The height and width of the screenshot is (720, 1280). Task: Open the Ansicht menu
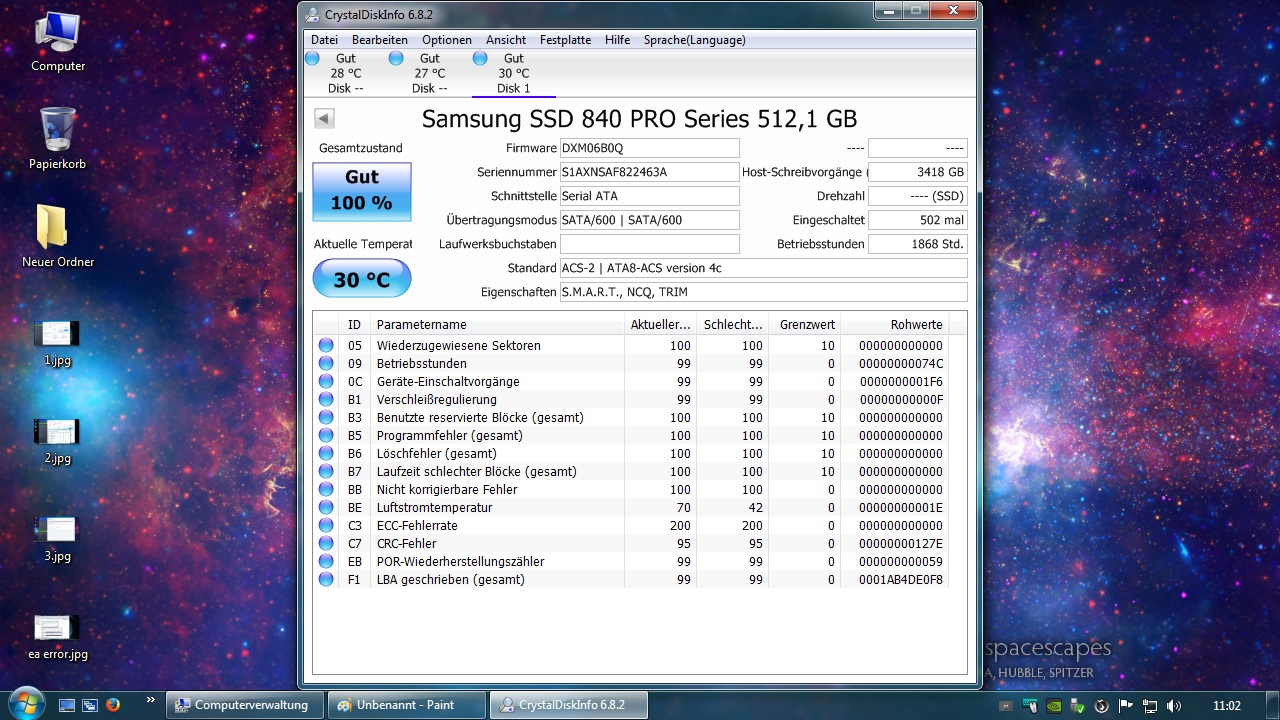pos(506,40)
